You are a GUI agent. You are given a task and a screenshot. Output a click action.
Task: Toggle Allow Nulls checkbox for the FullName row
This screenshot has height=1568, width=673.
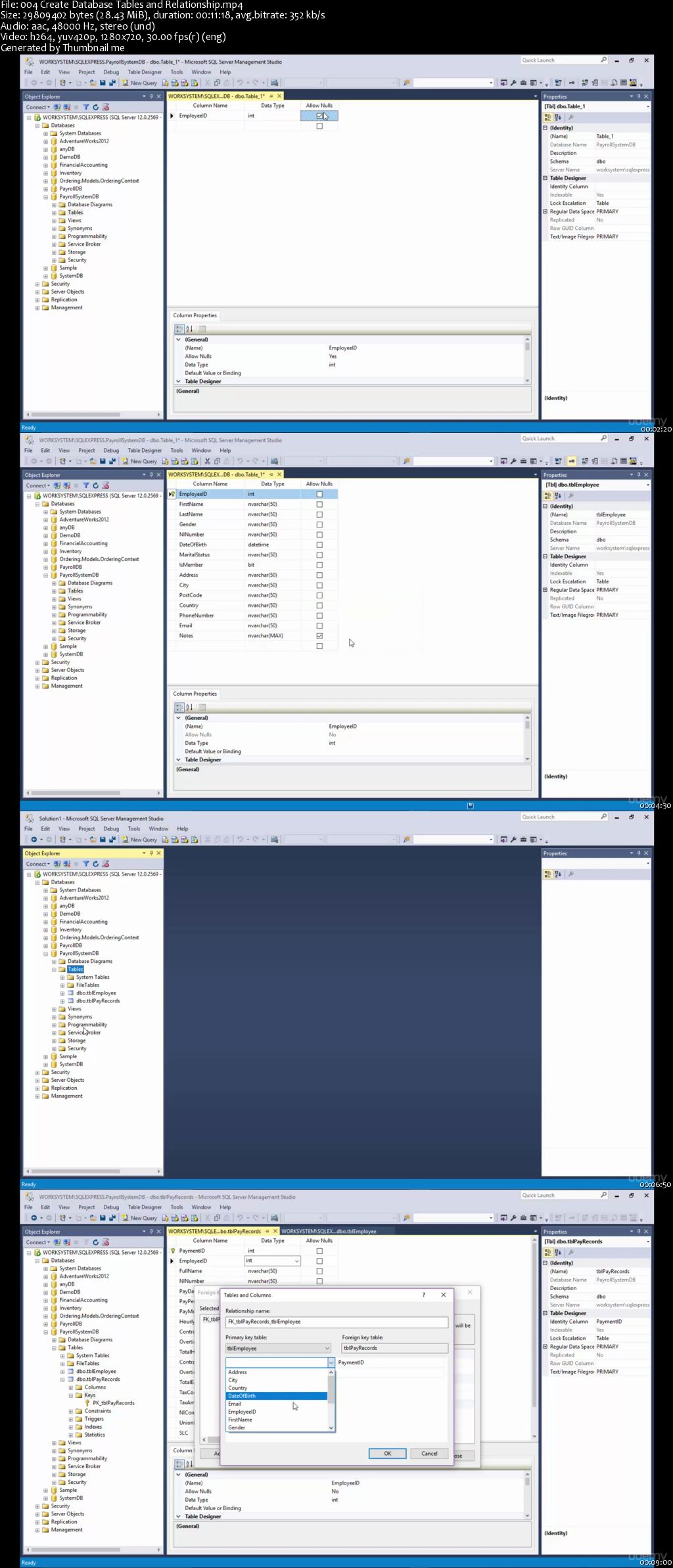pos(319,1271)
